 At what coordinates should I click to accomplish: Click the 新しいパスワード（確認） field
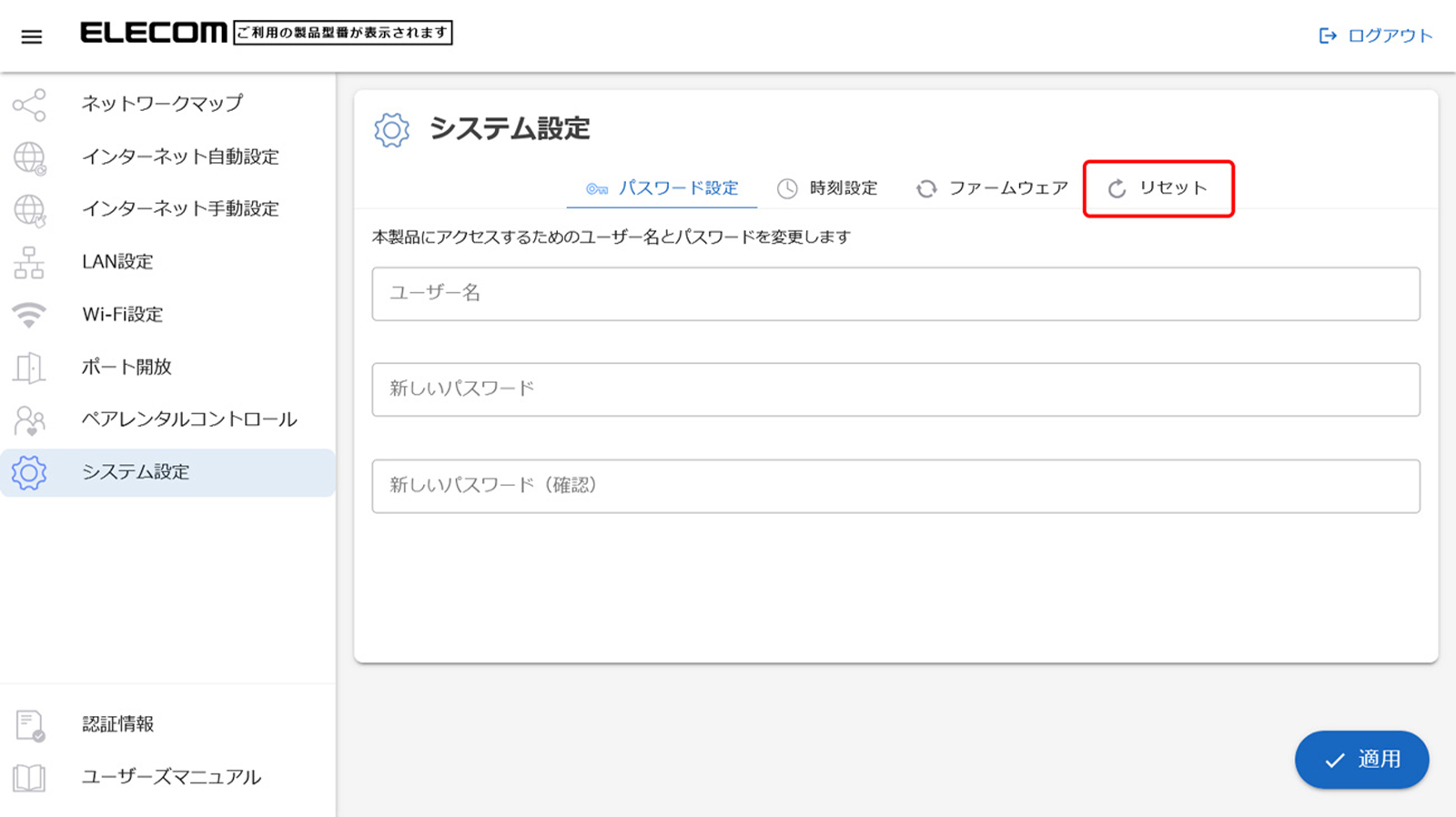895,486
